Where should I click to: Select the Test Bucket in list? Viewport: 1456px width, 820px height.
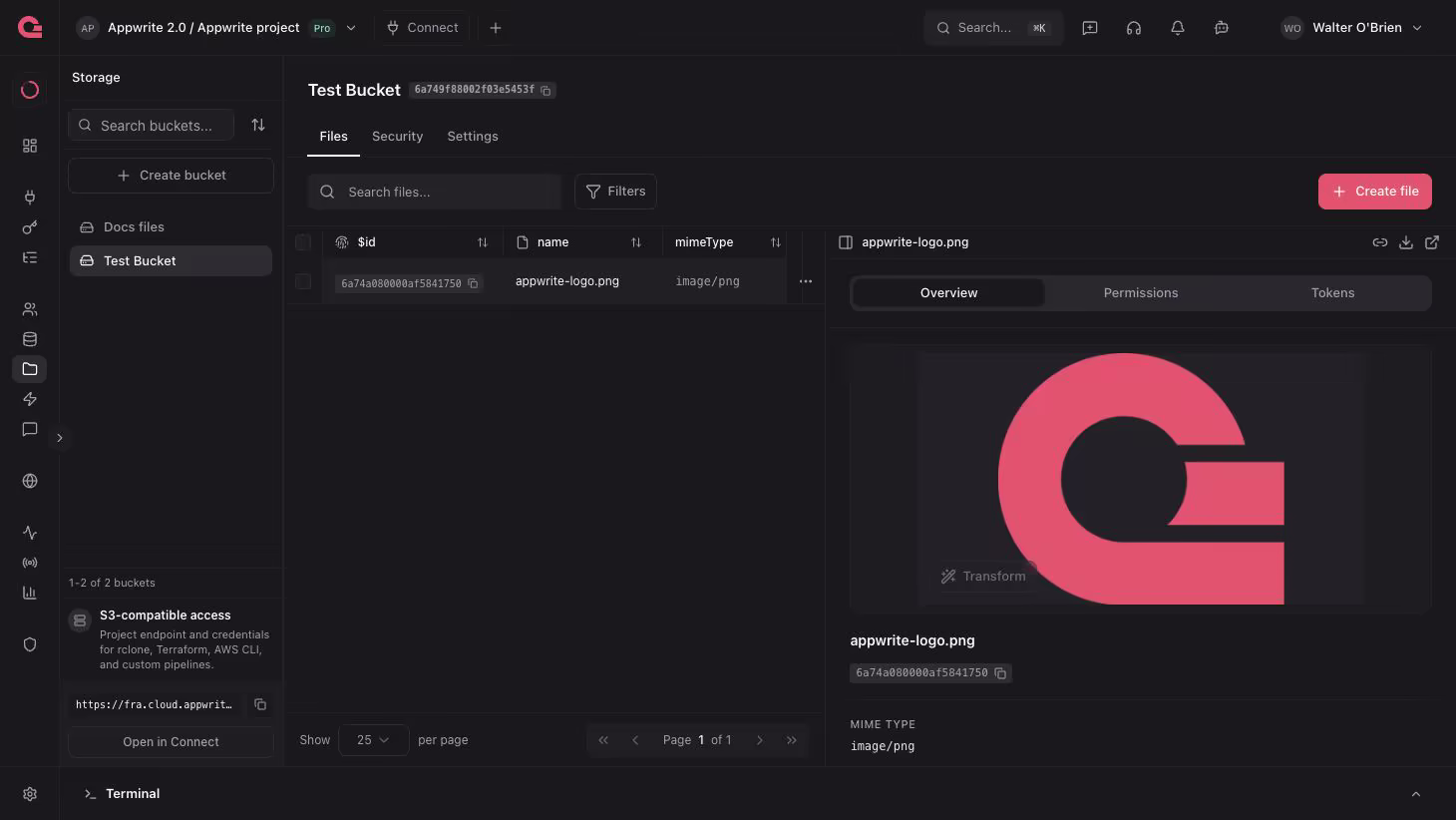(171, 261)
